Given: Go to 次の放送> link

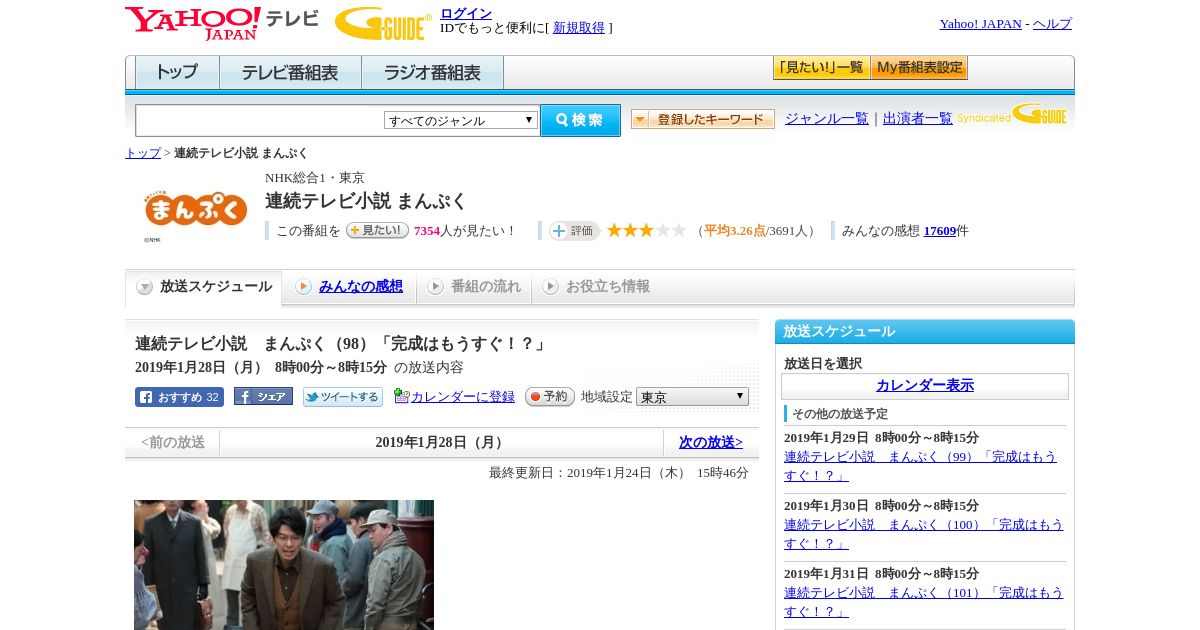Looking at the screenshot, I should pyautogui.click(x=711, y=442).
